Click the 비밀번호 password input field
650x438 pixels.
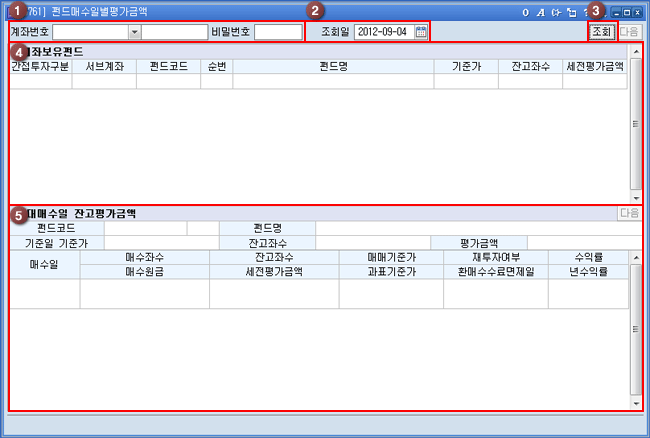[x=277, y=32]
